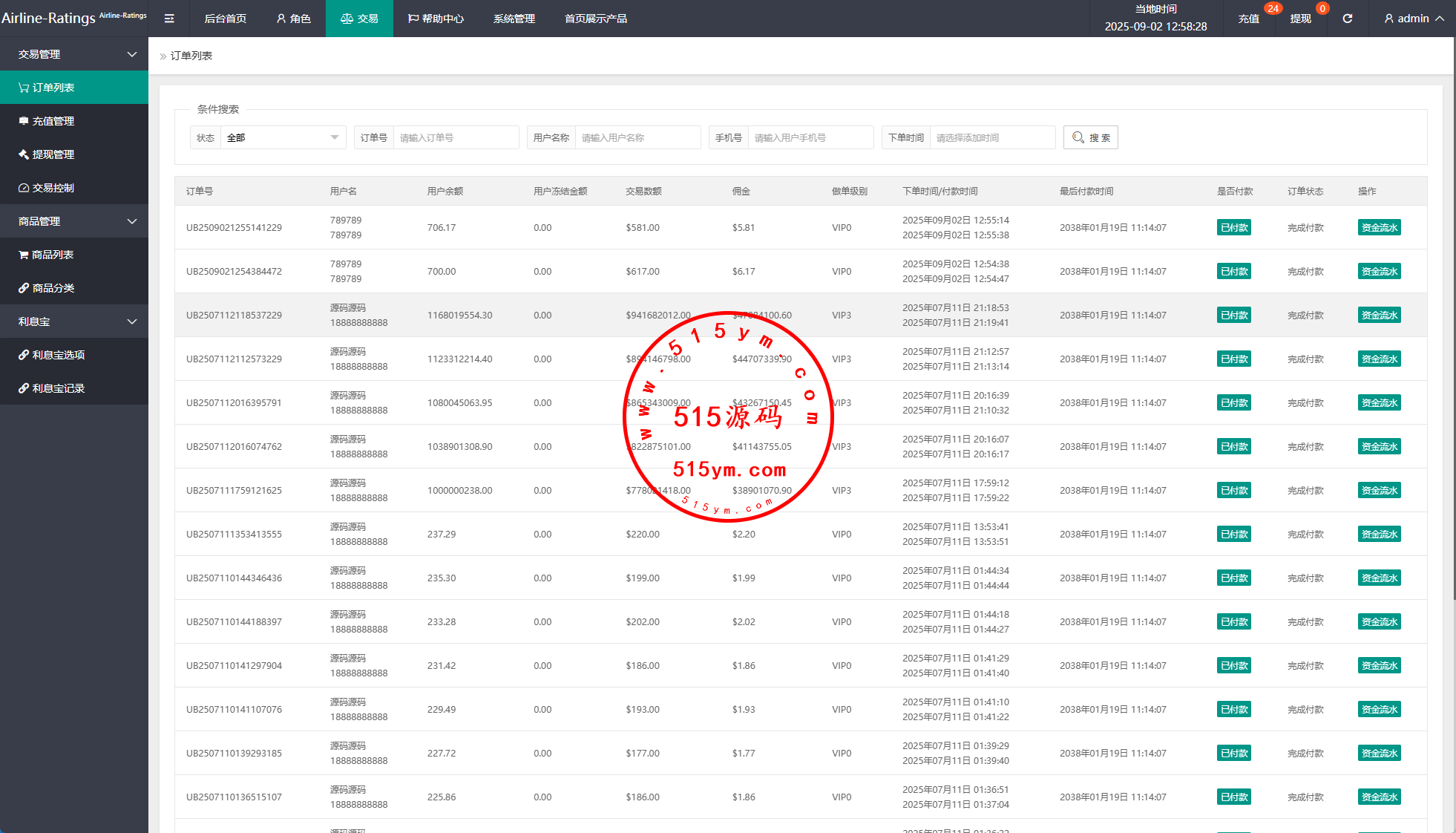The height and width of the screenshot is (833, 1456).
Task: Click the 订单号 input field
Action: [455, 137]
